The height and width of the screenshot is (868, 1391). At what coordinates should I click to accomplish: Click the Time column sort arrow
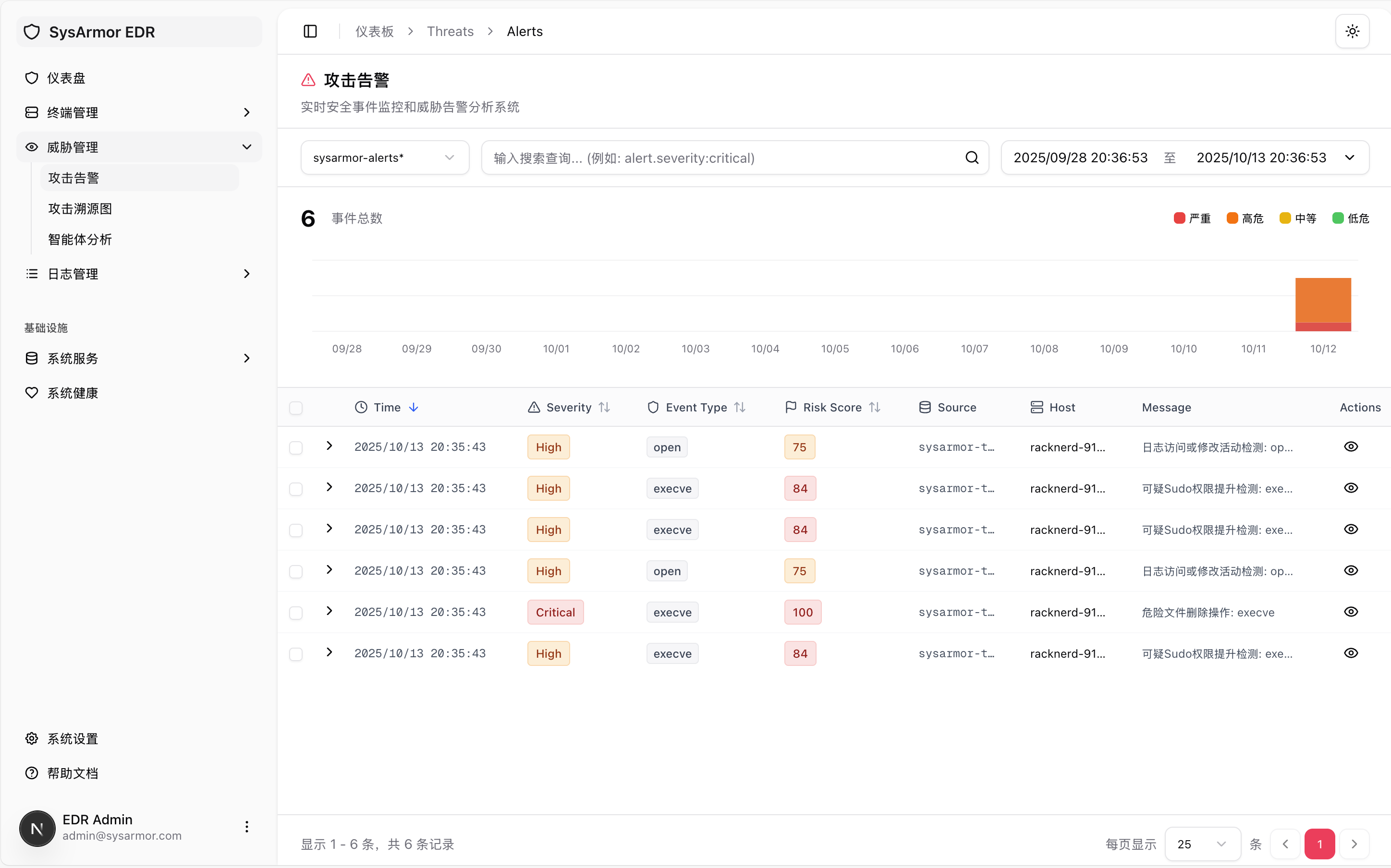click(x=414, y=408)
